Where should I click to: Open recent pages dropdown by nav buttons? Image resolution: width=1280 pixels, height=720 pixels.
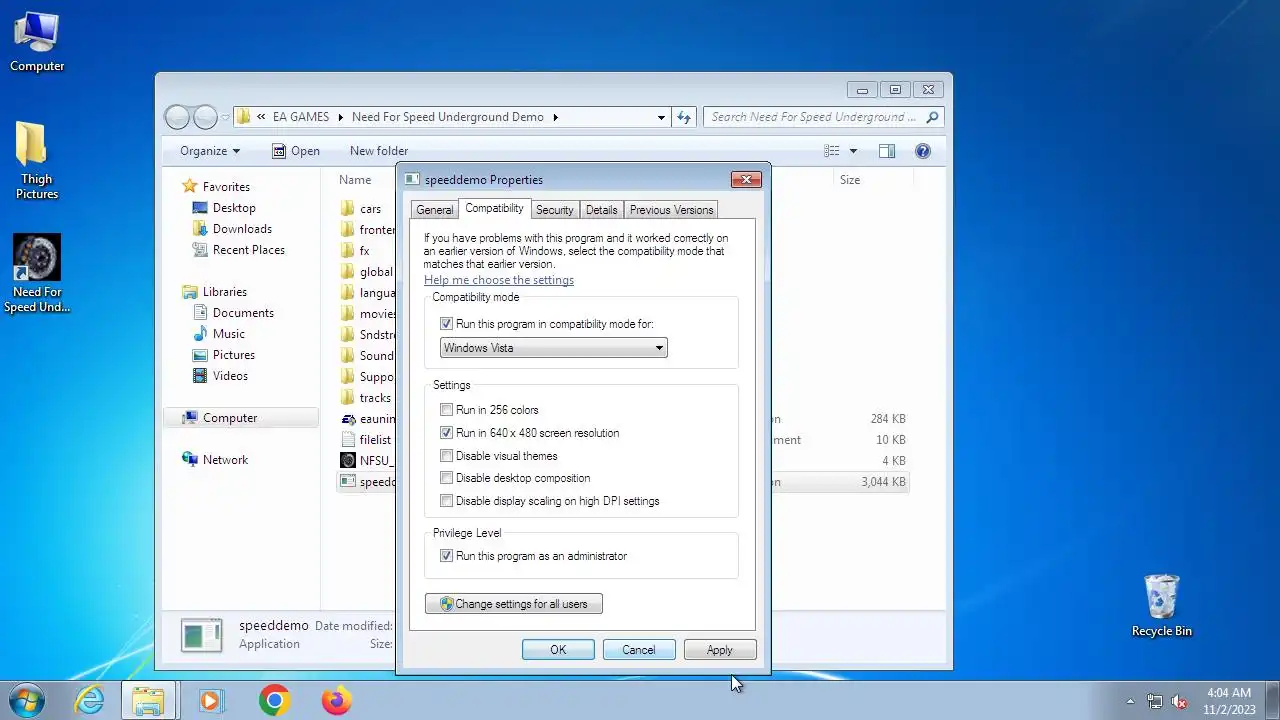click(225, 117)
